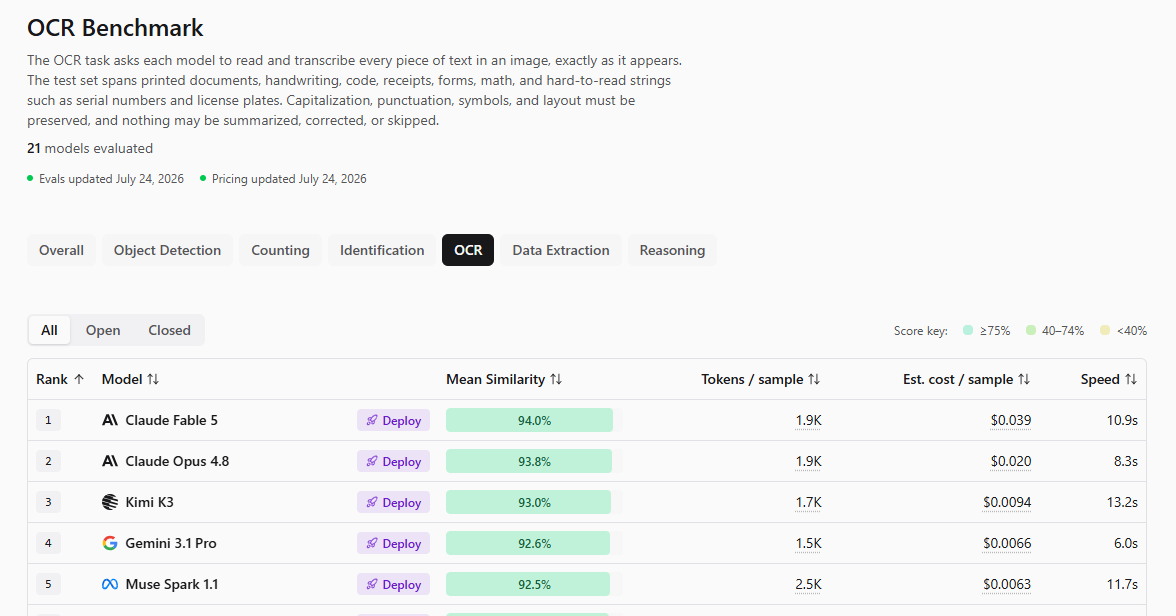Click the 6.0s speed value
1176x616 pixels.
click(1126, 543)
